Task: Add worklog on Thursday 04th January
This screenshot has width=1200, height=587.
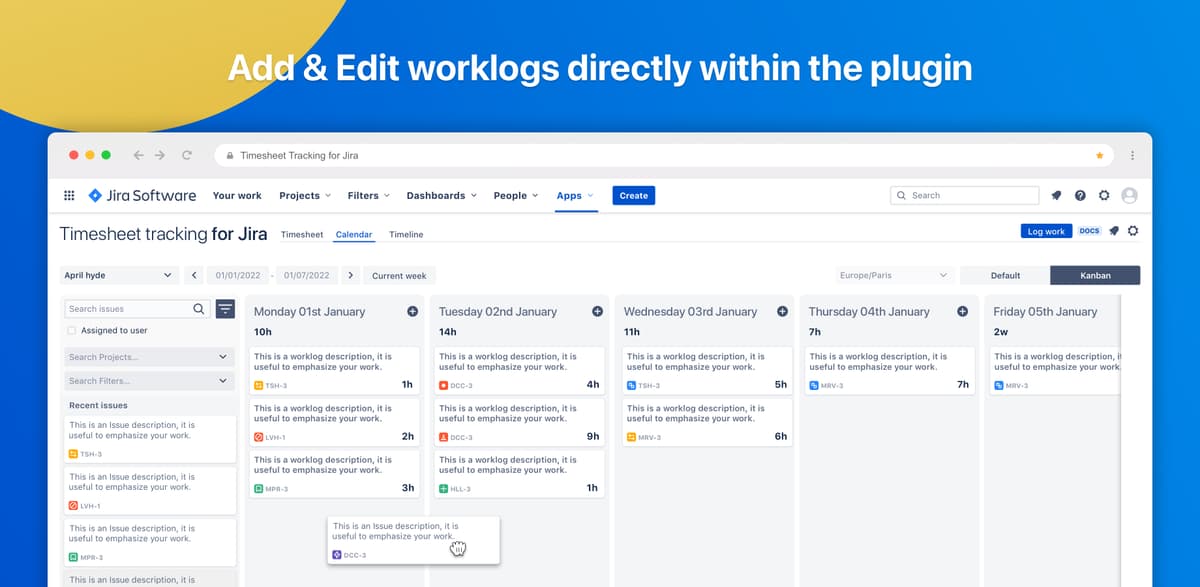Action: click(x=963, y=312)
